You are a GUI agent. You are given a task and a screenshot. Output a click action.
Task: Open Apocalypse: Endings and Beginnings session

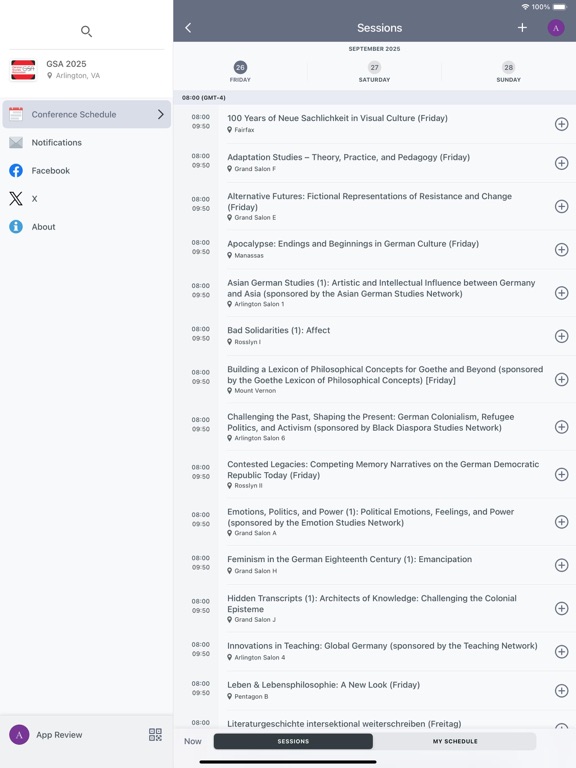(353, 244)
